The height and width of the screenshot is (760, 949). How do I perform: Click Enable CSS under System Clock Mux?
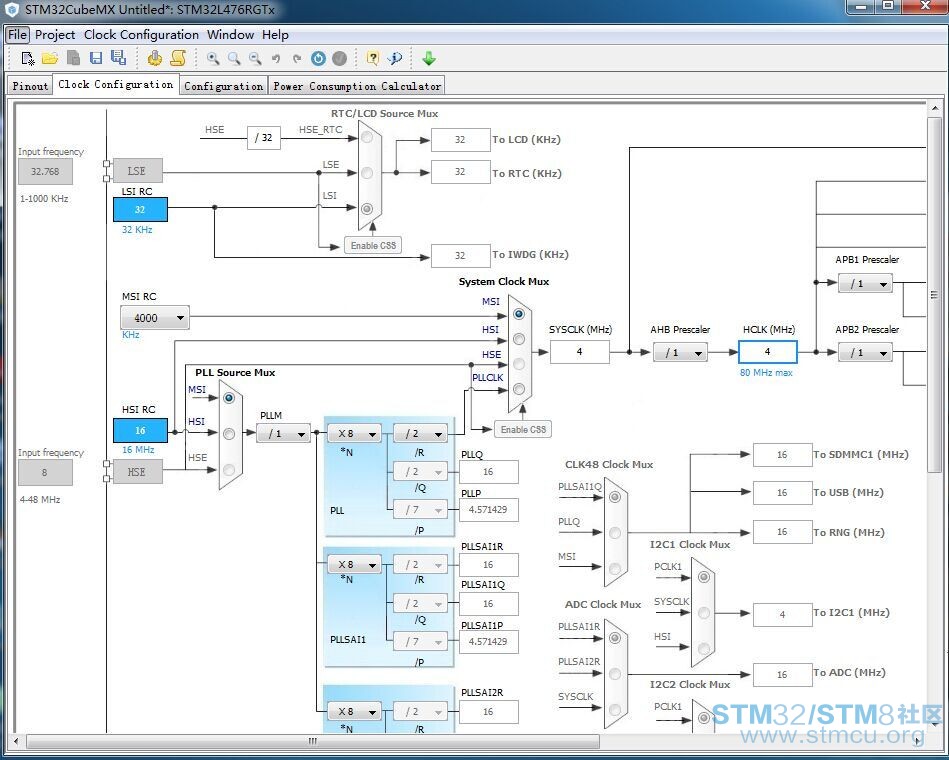523,429
